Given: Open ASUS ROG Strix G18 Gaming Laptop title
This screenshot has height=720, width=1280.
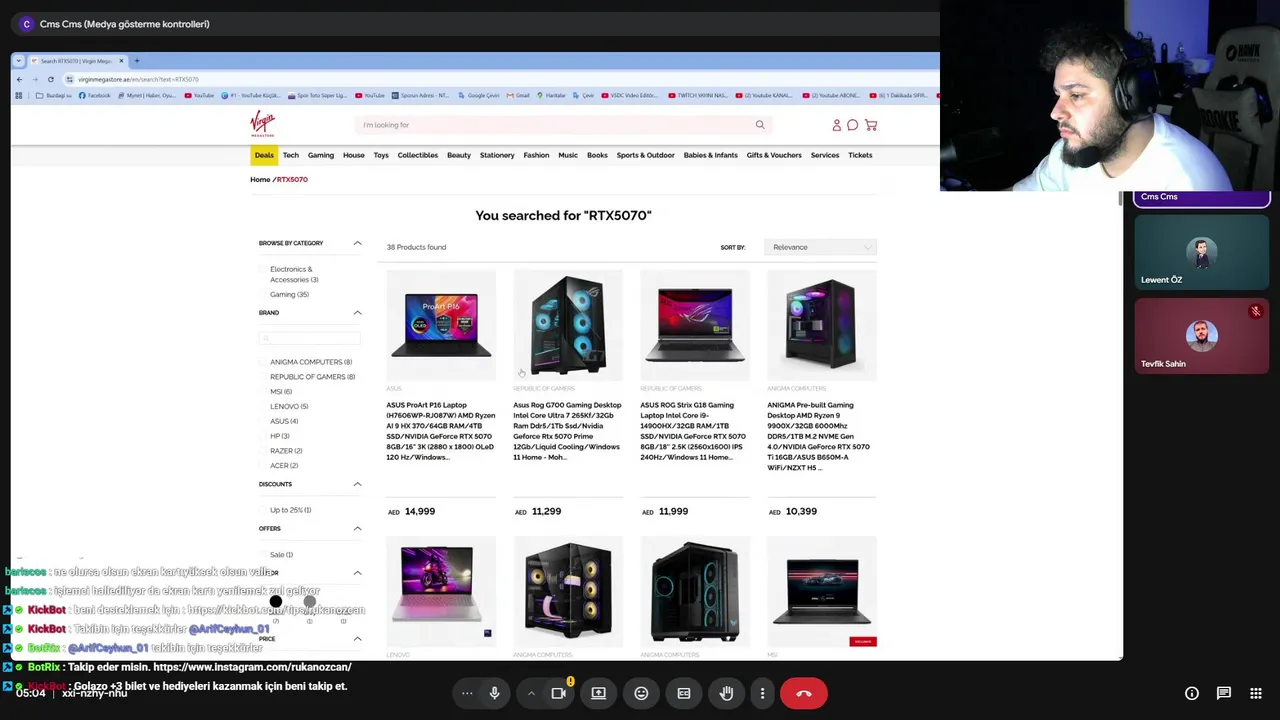Looking at the screenshot, I should click(693, 431).
